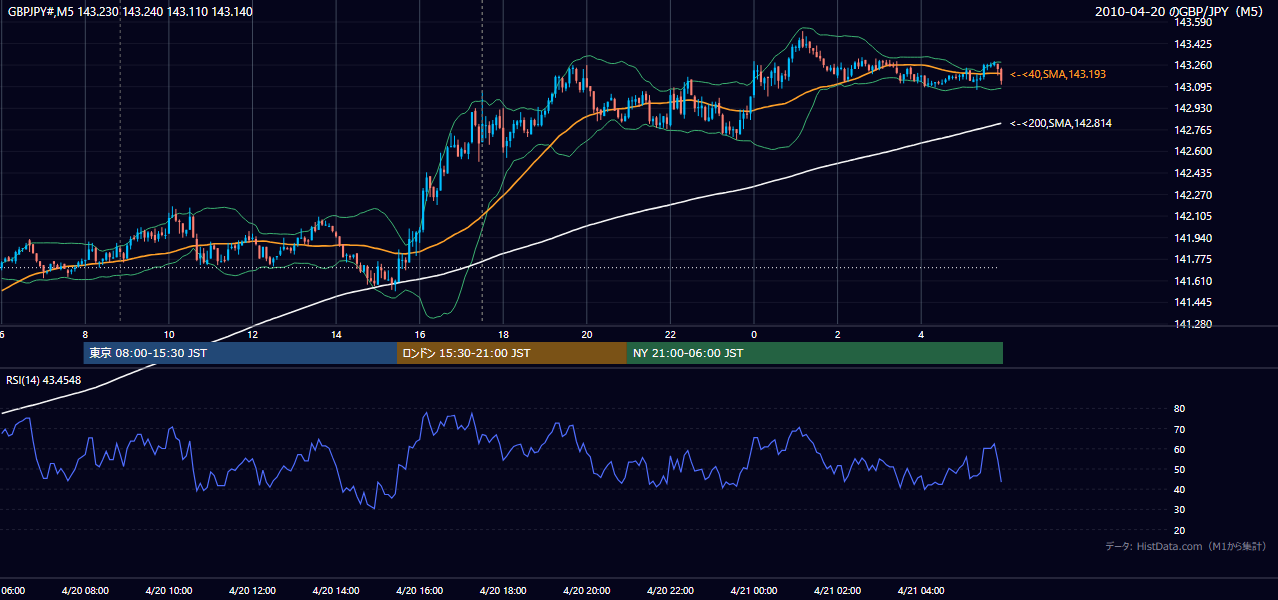Click the bottom date label 4/21 02:00

point(838,590)
